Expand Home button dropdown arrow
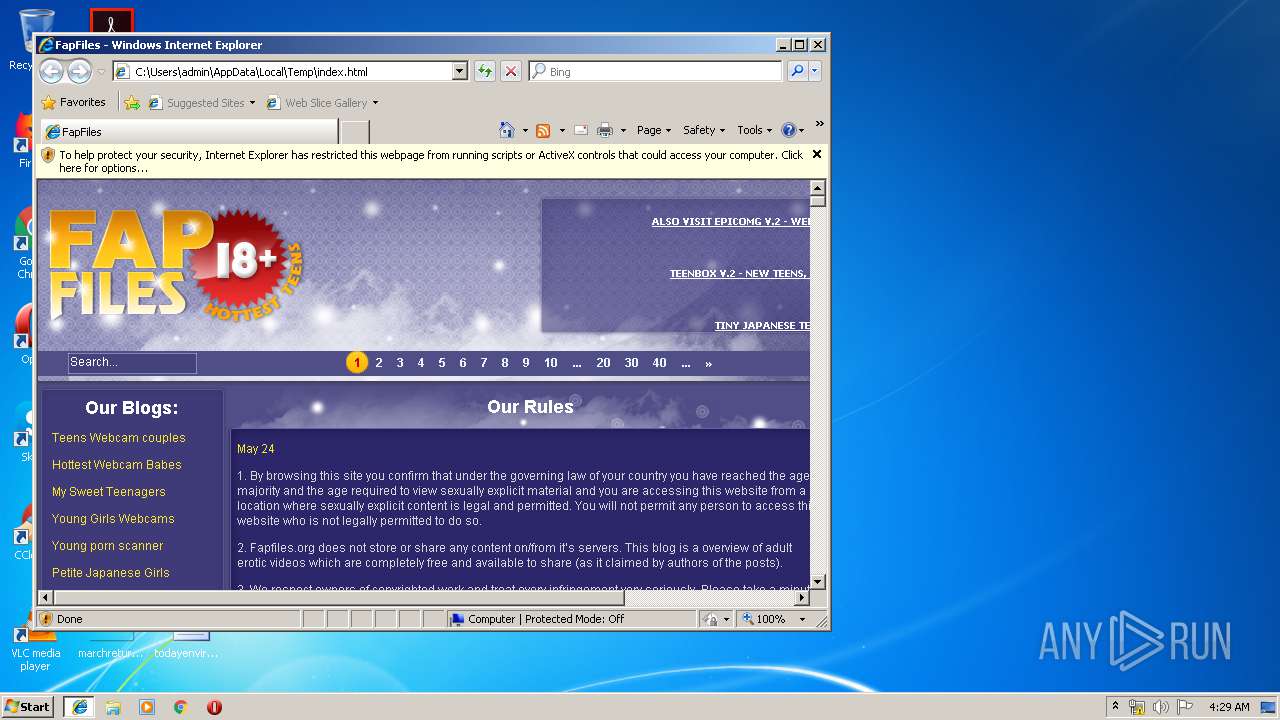 tap(523, 130)
